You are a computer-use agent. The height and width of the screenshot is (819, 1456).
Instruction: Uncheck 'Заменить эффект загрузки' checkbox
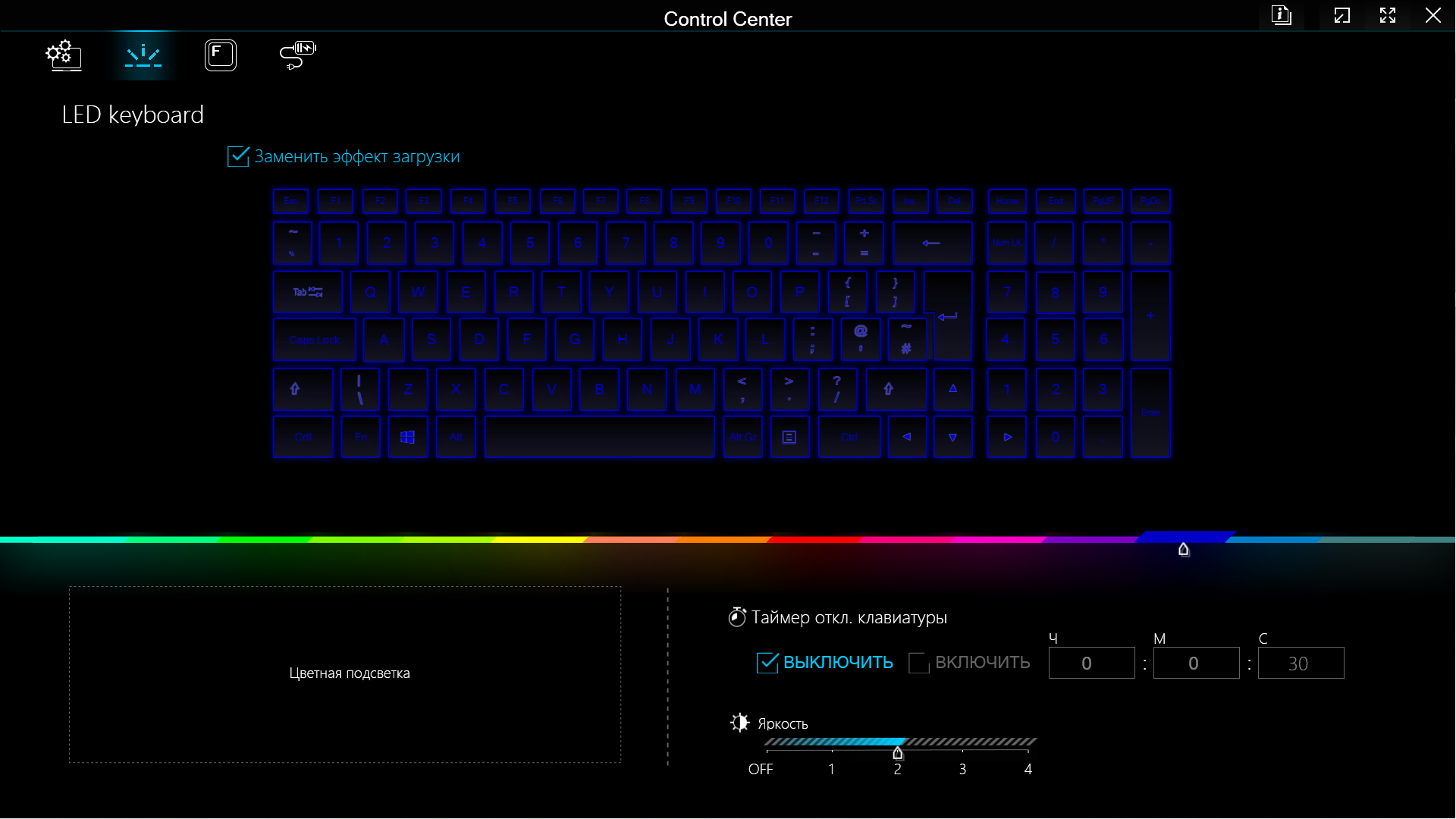click(x=238, y=156)
